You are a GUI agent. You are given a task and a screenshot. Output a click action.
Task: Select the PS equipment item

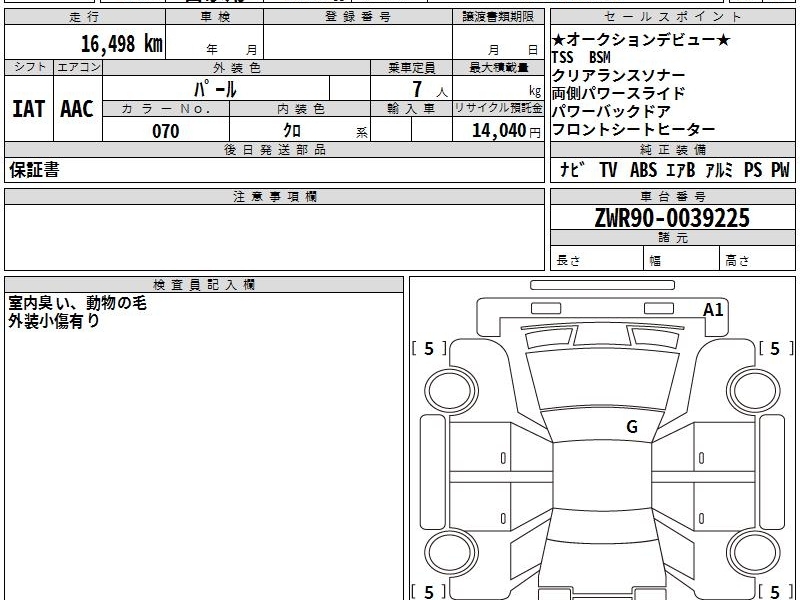753,170
